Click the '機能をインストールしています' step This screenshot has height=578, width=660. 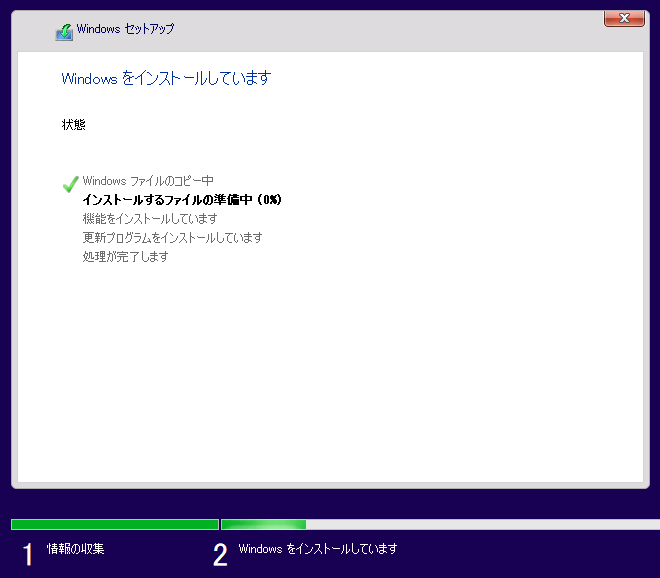pyautogui.click(x=150, y=218)
